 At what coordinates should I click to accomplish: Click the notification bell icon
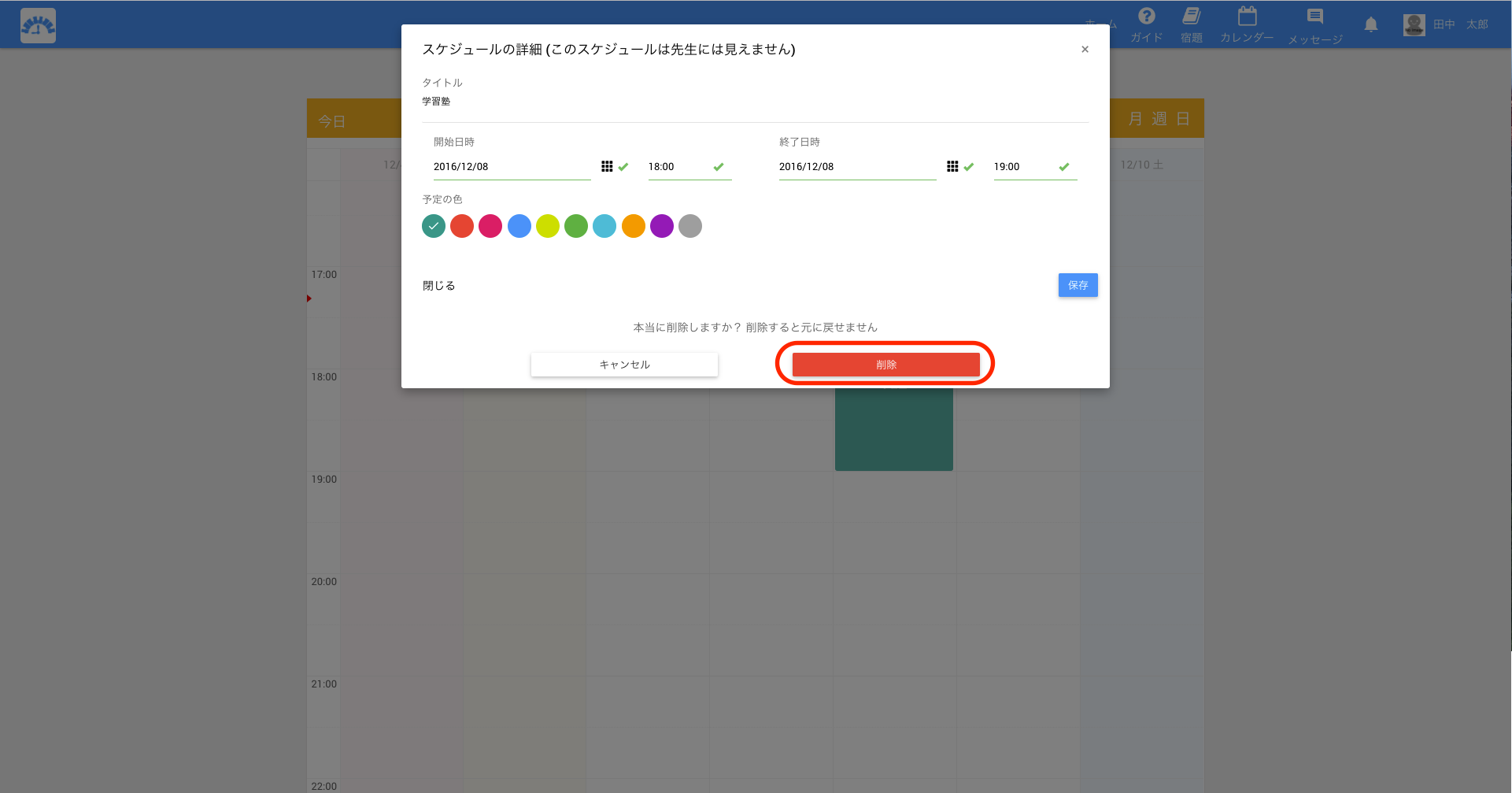coord(1371,25)
